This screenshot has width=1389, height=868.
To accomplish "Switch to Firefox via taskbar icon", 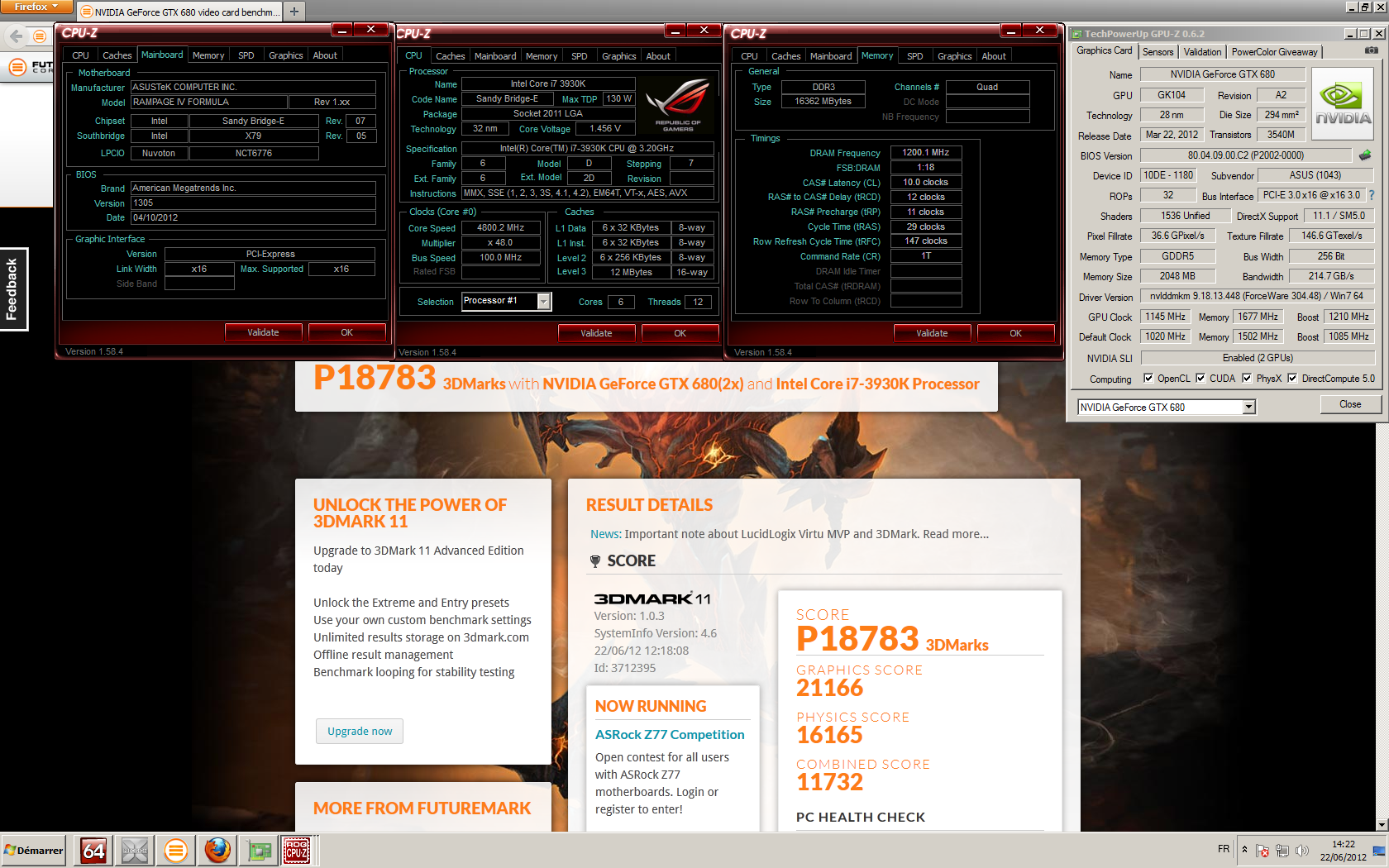I will pos(217,851).
